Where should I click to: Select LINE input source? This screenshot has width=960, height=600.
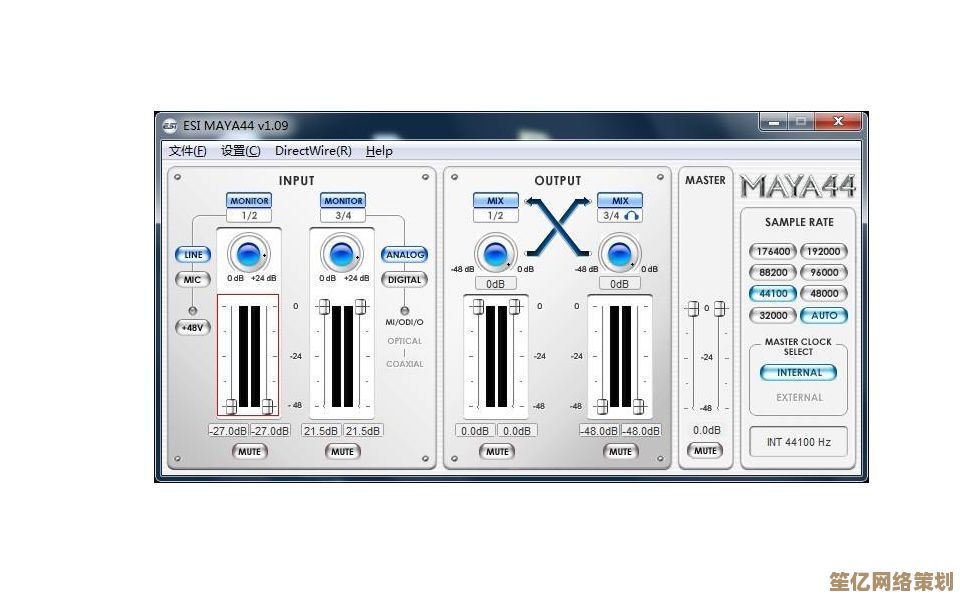[193, 255]
